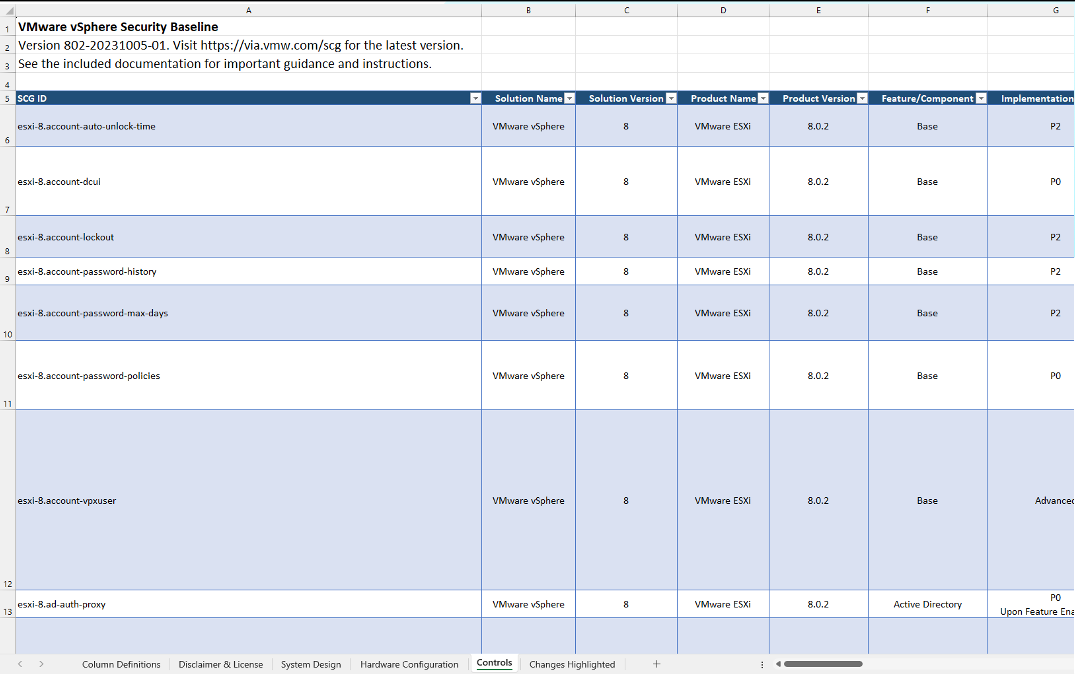Open the Product Name filter dropdown
Viewport: 1075px width, 674px height.
[x=764, y=99]
